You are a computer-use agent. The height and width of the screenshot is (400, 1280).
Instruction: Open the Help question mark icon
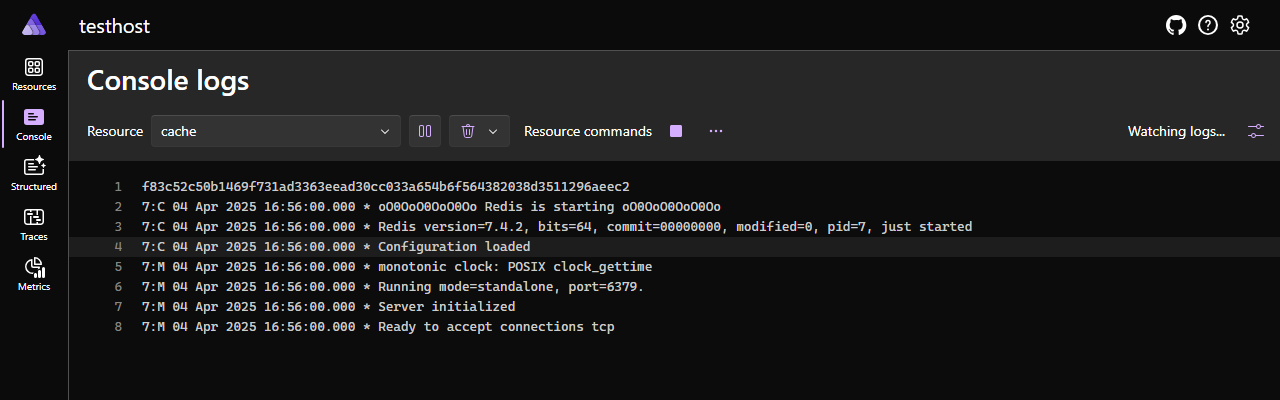(x=1208, y=25)
